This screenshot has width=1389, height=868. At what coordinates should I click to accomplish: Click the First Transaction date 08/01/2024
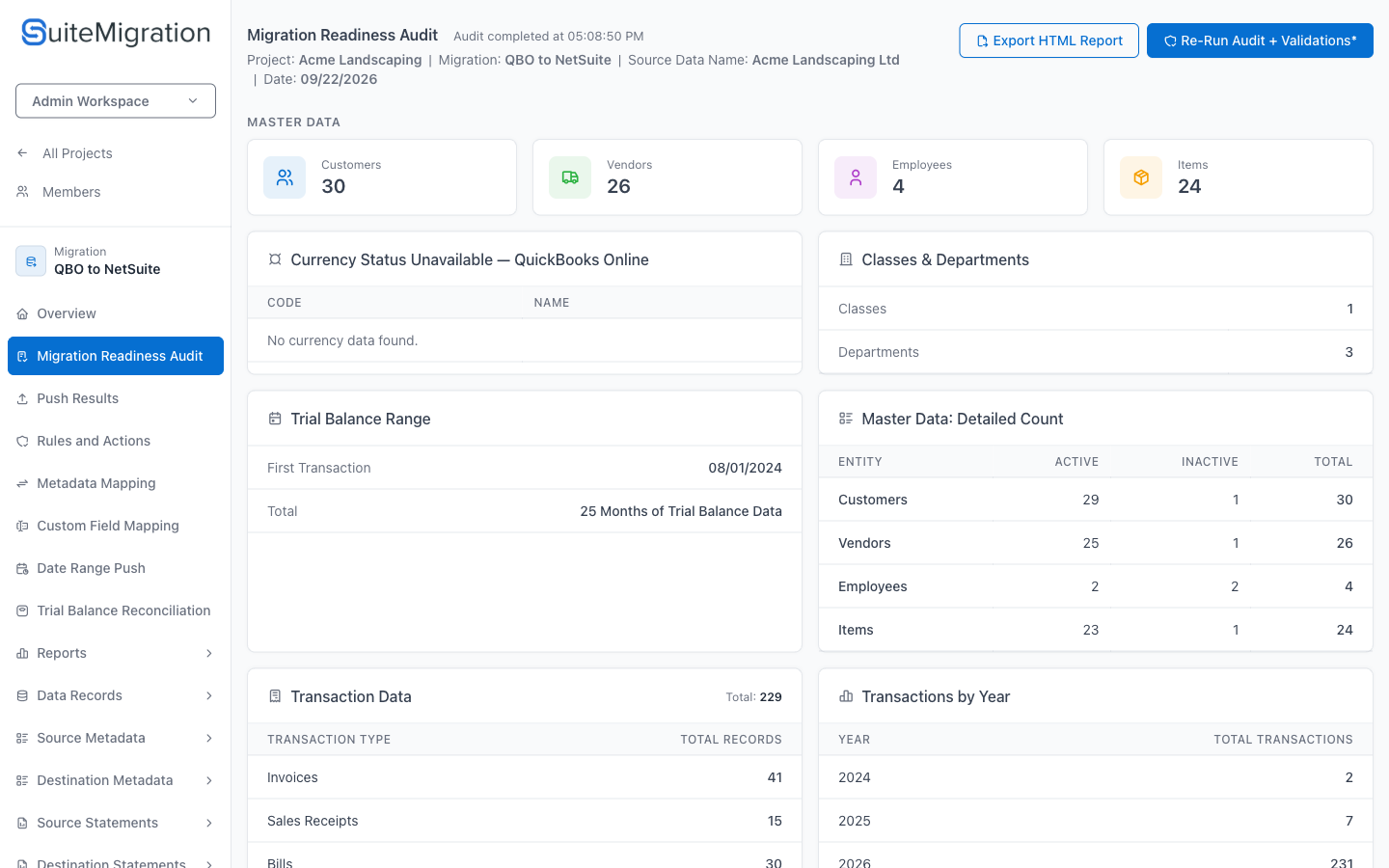click(745, 468)
